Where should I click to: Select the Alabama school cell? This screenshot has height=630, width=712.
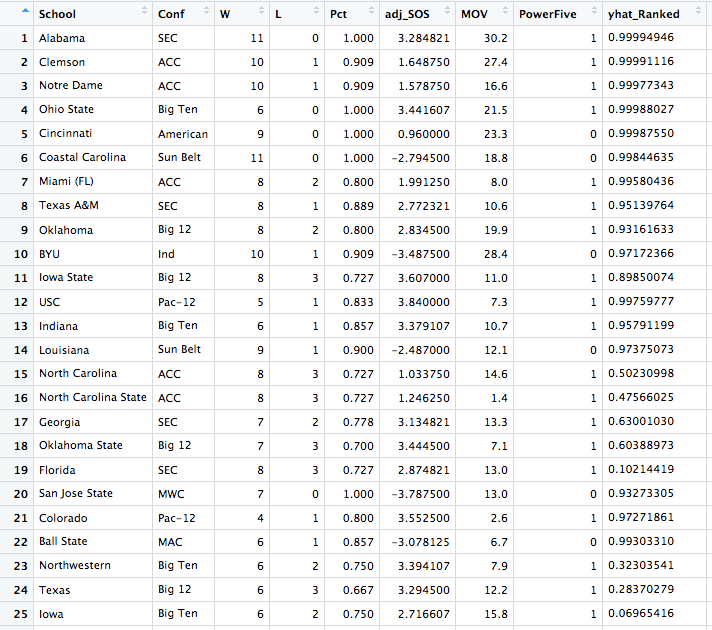click(62, 38)
